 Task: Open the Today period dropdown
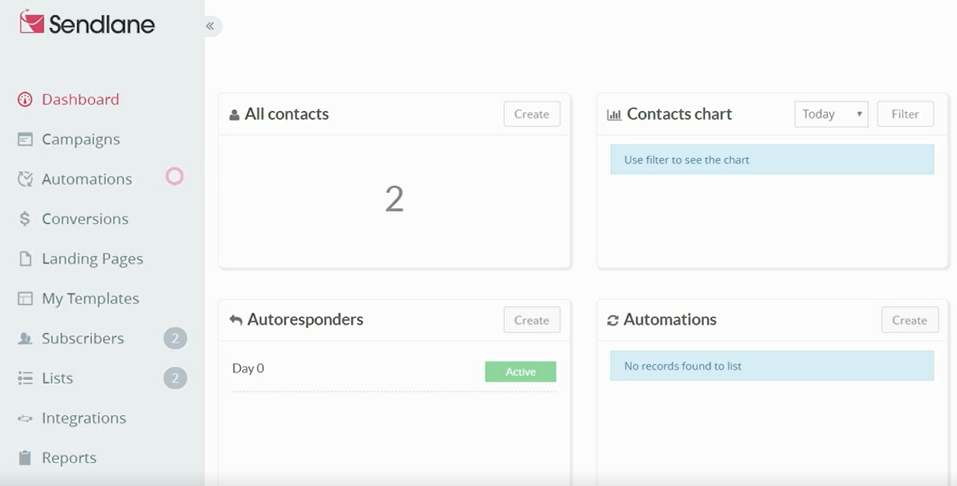[831, 114]
